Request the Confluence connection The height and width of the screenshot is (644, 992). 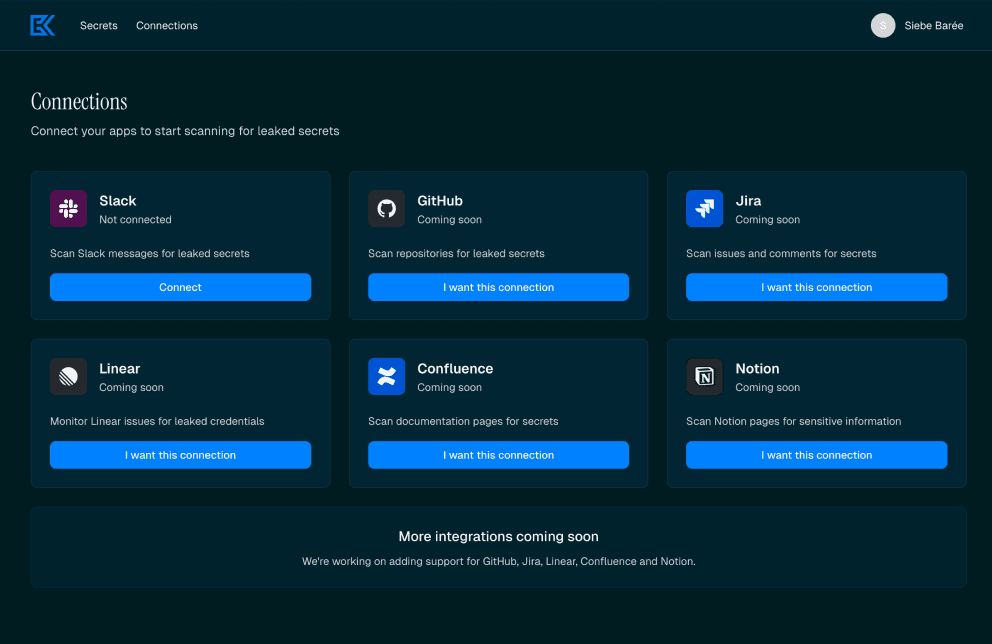498,455
